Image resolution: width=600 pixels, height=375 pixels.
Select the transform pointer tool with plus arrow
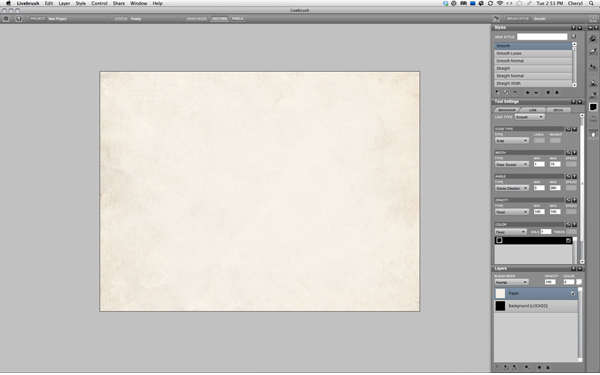pos(593,67)
